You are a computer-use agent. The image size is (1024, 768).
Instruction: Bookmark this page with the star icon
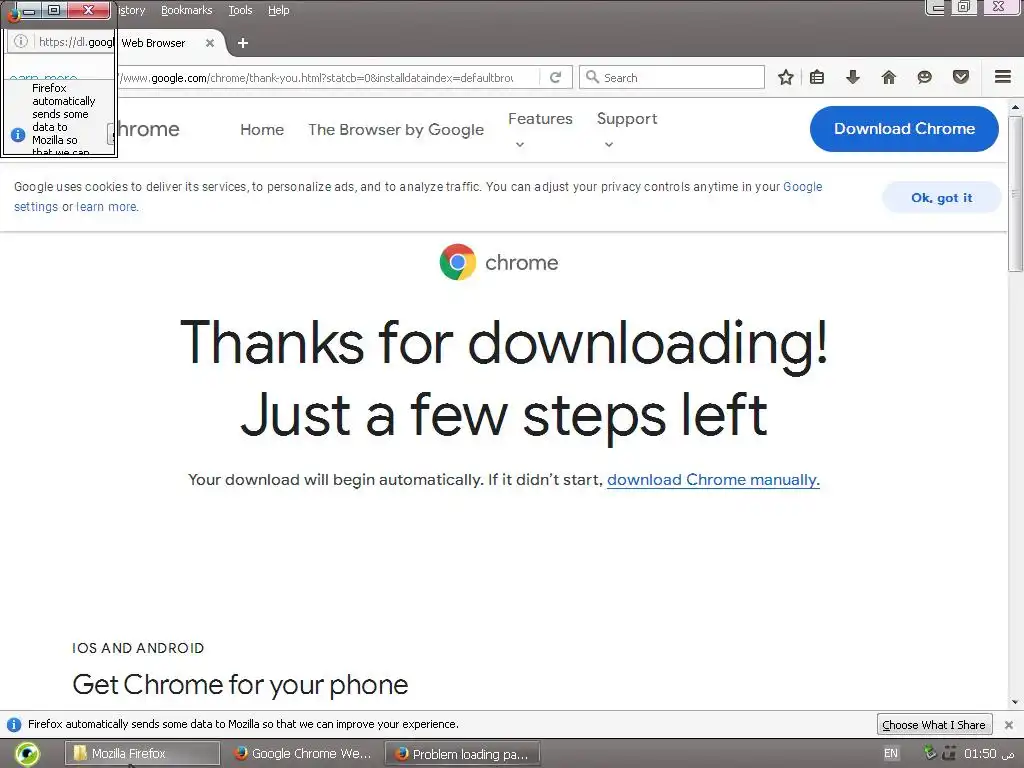pos(786,78)
